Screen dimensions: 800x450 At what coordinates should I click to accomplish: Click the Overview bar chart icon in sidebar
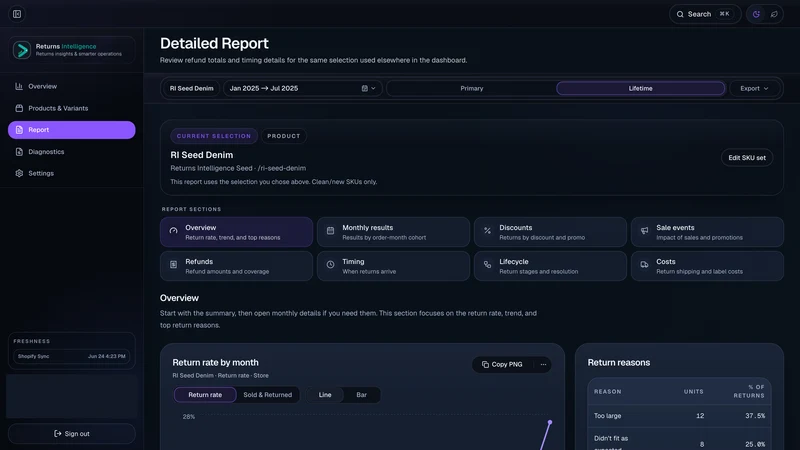[19, 86]
